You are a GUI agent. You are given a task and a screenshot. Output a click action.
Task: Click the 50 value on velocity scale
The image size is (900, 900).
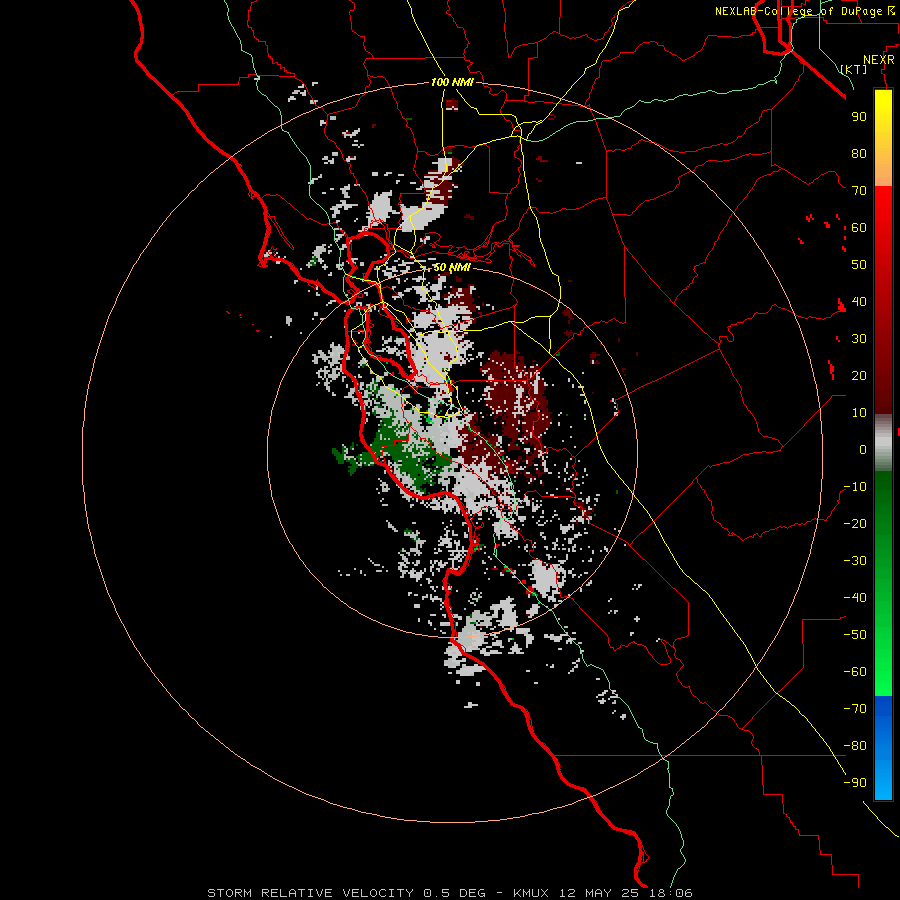[859, 265]
